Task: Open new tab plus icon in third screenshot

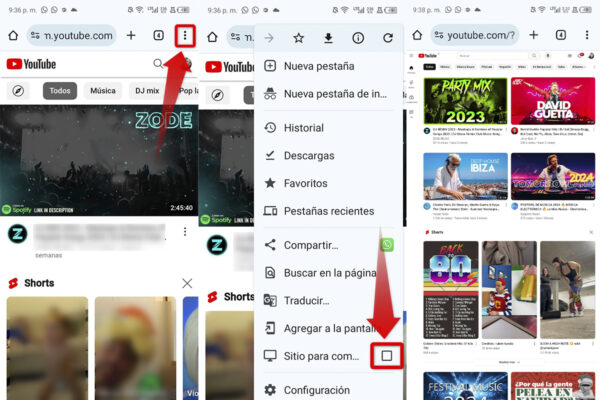Action: click(x=534, y=35)
